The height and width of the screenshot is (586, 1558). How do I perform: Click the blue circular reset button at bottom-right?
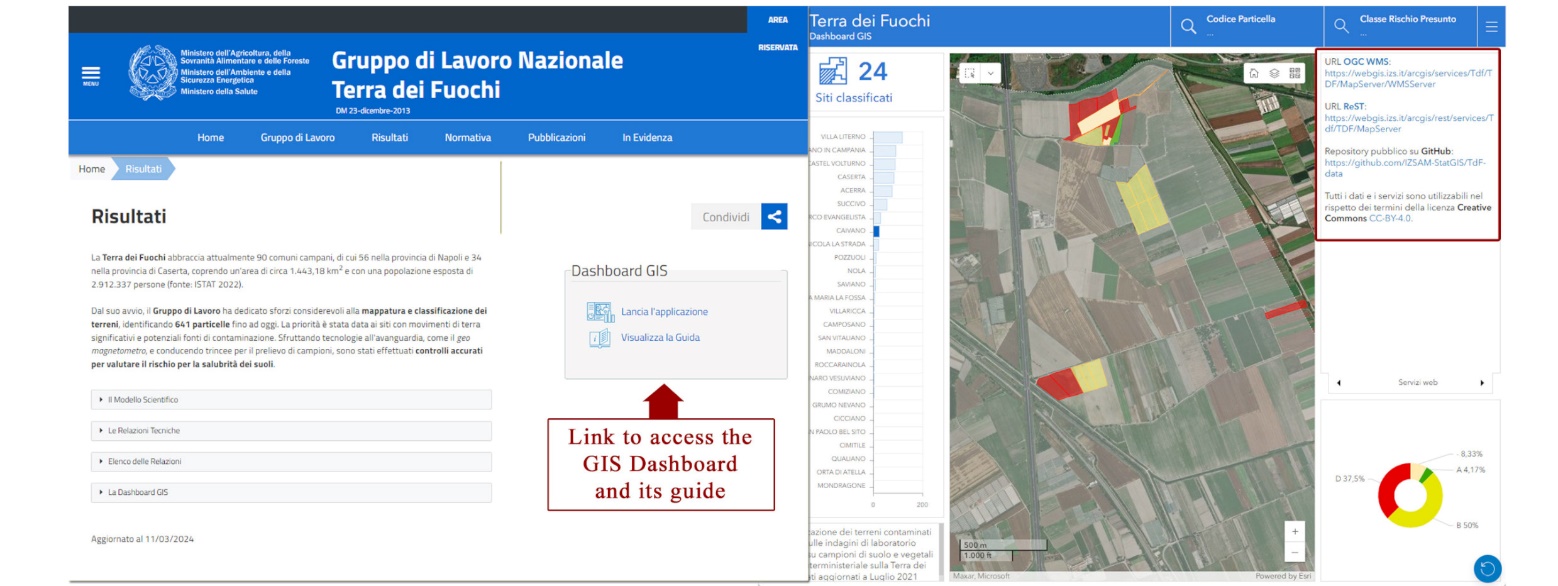pos(1487,568)
